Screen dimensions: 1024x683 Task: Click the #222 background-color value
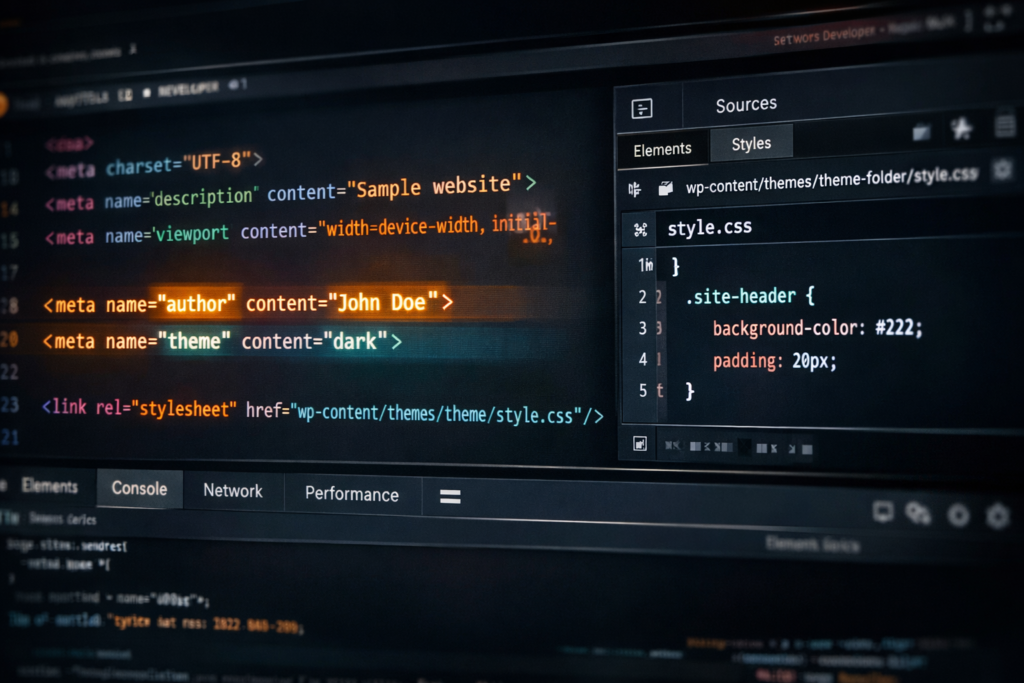(x=900, y=328)
